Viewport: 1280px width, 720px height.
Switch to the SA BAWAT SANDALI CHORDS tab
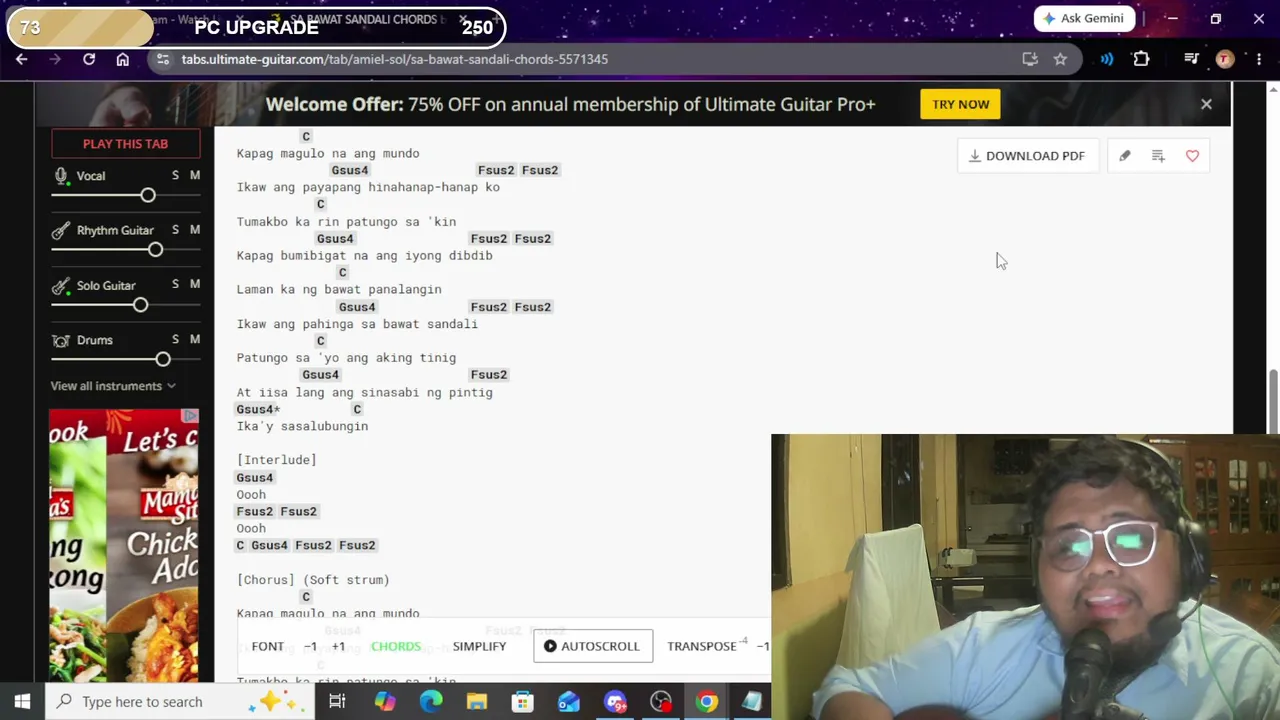[x=364, y=19]
